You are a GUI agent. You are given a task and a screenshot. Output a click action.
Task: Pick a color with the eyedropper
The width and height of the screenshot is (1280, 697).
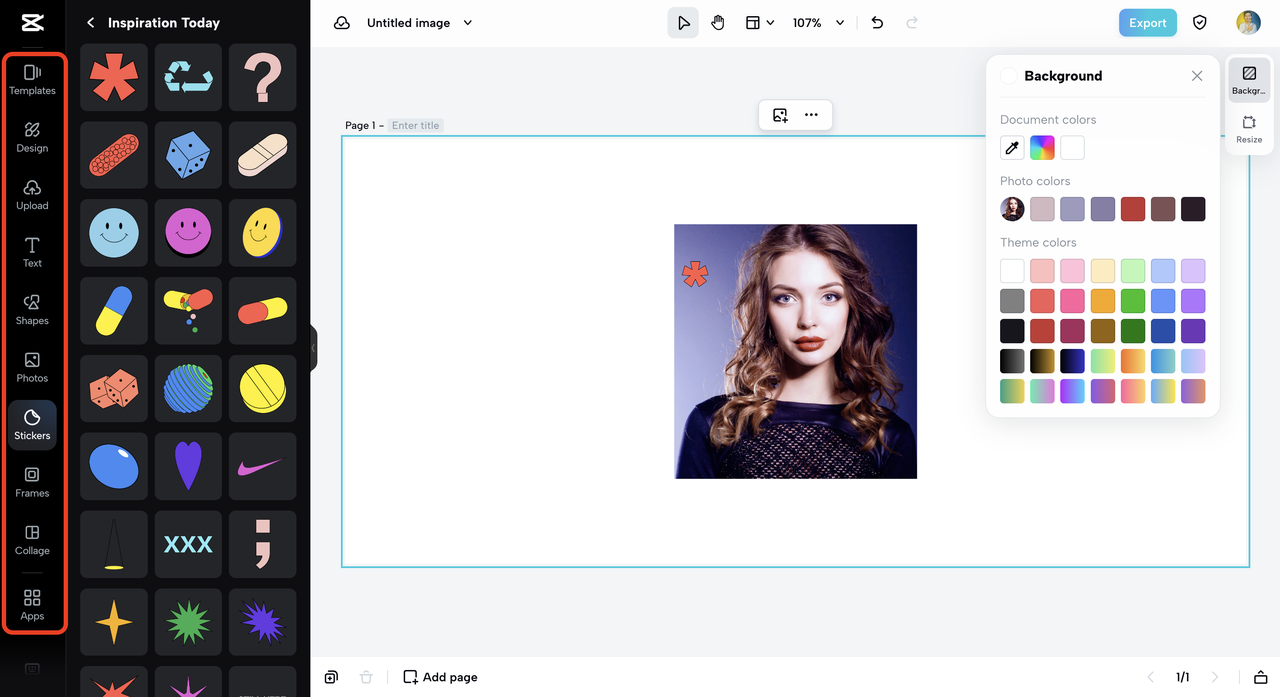1012,148
